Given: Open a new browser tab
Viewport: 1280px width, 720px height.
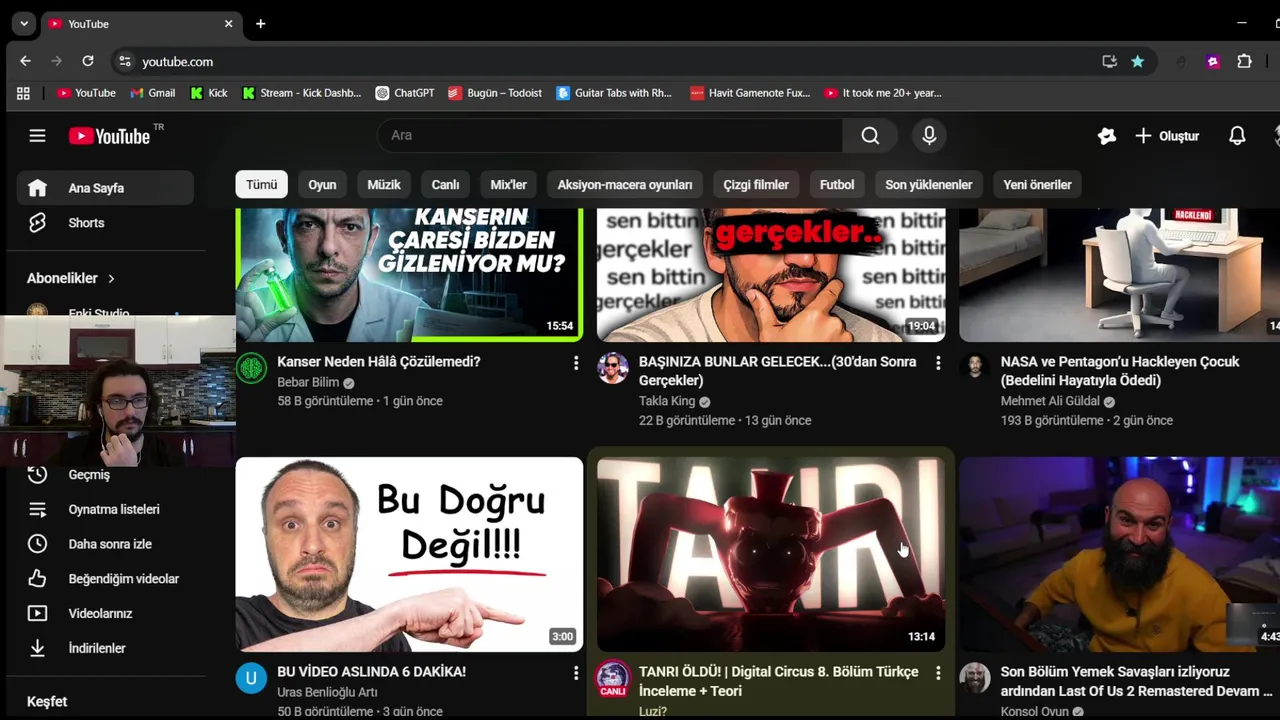Looking at the screenshot, I should click(260, 24).
